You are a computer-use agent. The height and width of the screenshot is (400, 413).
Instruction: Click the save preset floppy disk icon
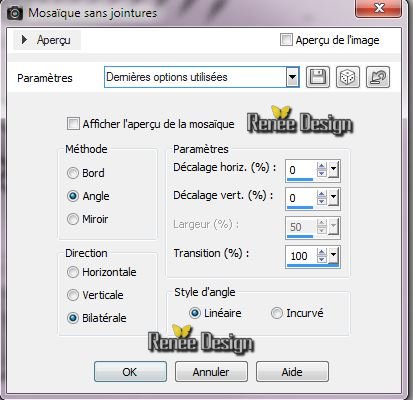pos(318,77)
